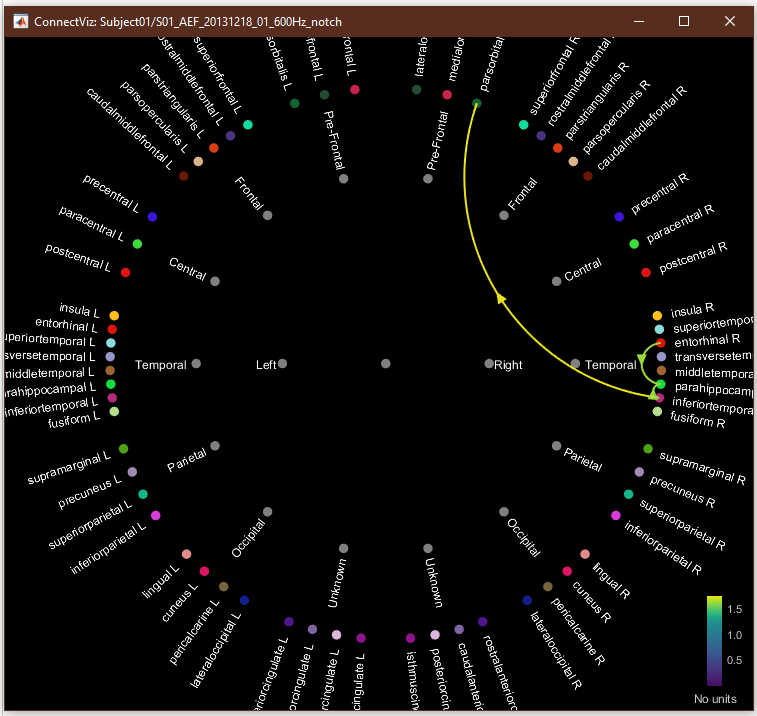Viewport: 757px width, 716px height.
Task: Click the colorbar gradient scale
Action: click(x=714, y=640)
